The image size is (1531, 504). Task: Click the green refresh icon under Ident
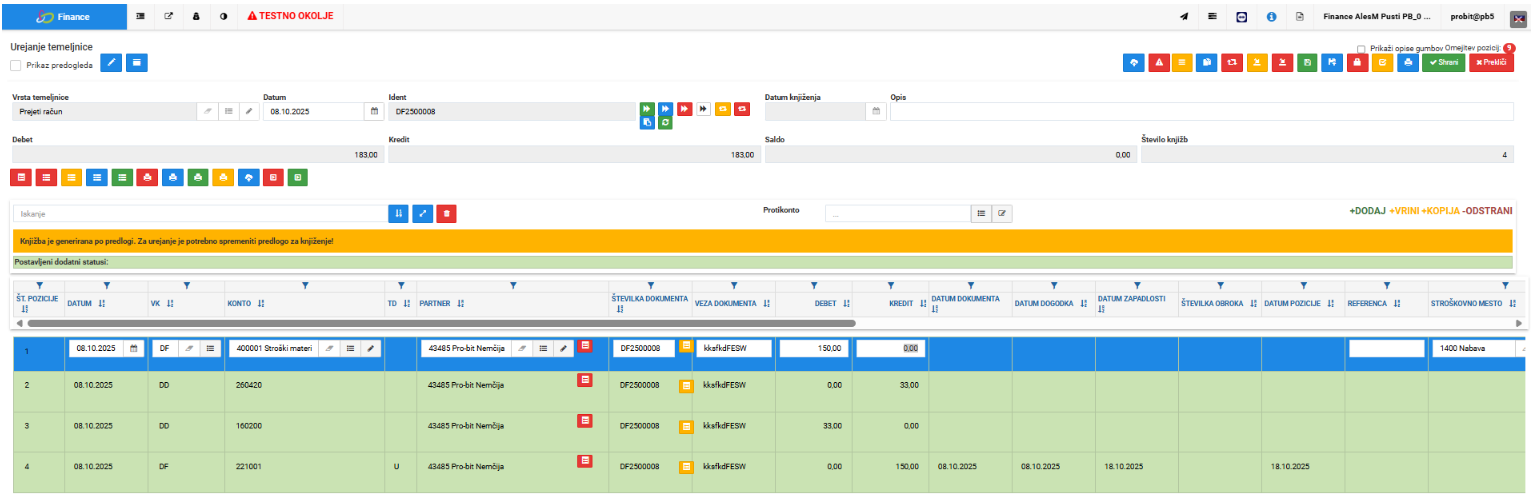(666, 123)
